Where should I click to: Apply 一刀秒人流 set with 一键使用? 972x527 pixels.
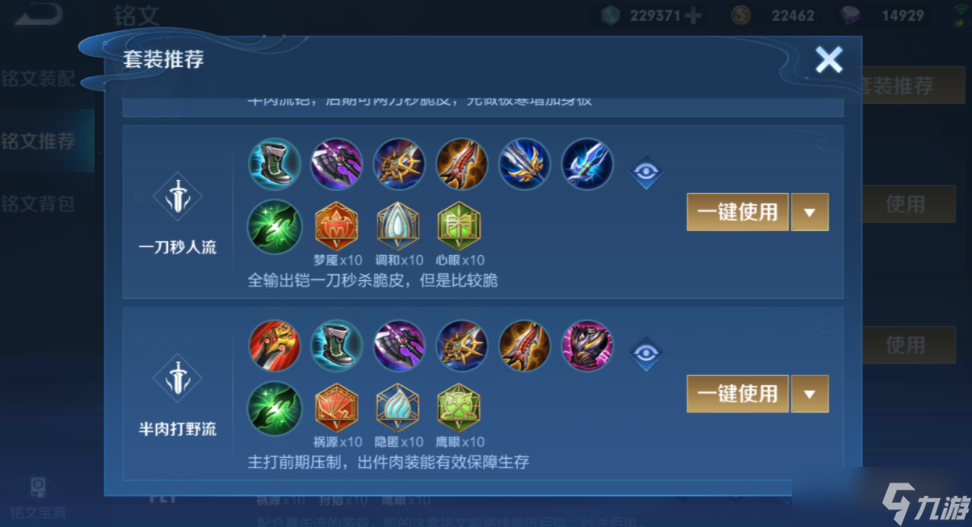coord(738,212)
